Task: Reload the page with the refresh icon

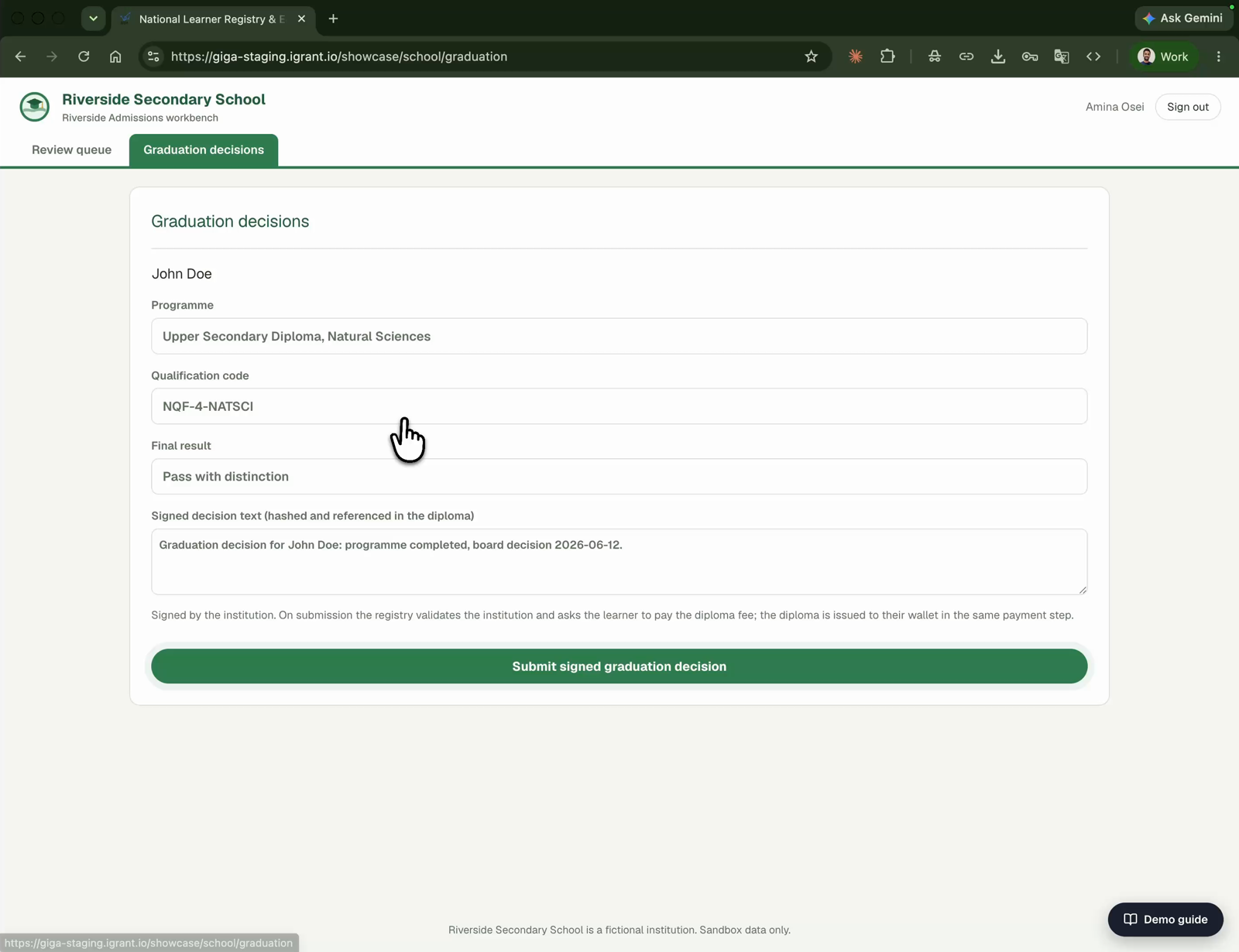Action: (x=84, y=57)
